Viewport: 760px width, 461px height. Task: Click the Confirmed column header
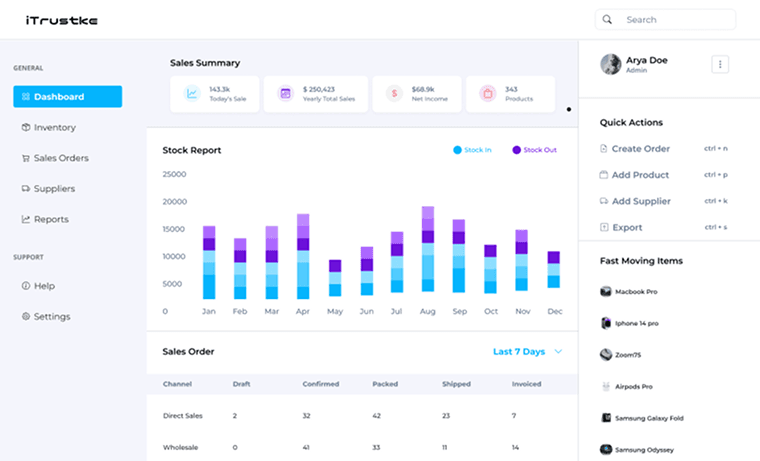click(x=320, y=383)
